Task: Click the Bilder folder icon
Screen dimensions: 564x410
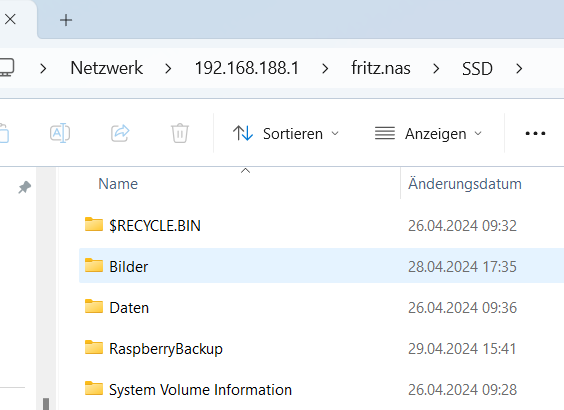Action: [94, 265]
